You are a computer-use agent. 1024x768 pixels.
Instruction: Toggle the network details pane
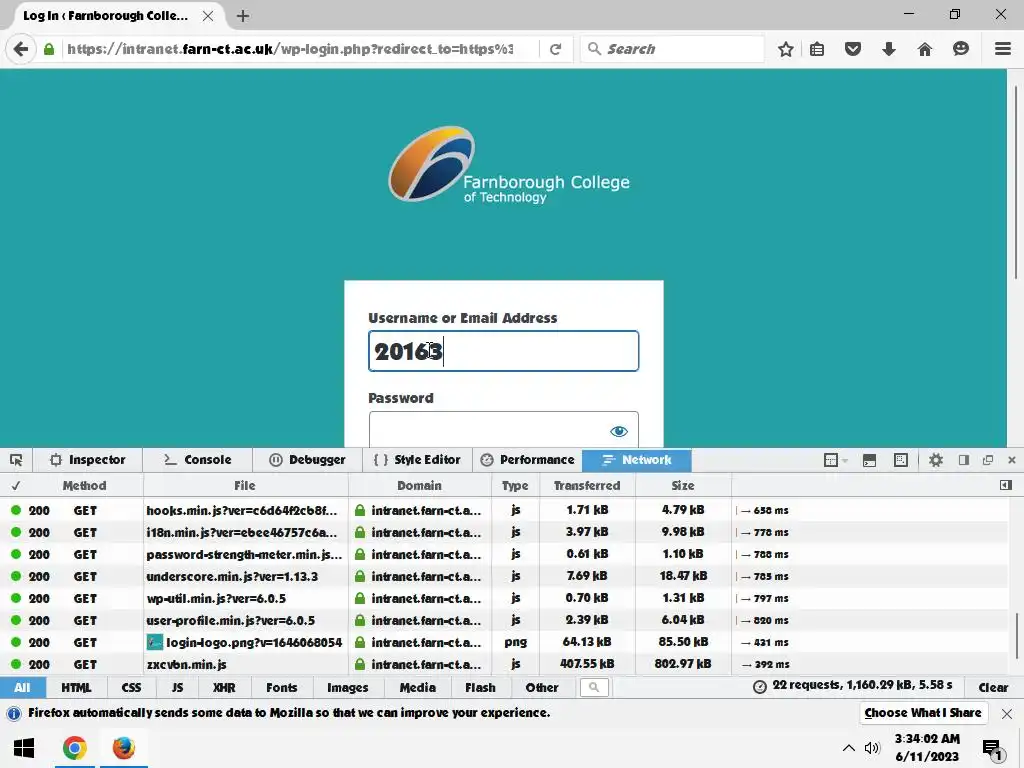[1006, 485]
